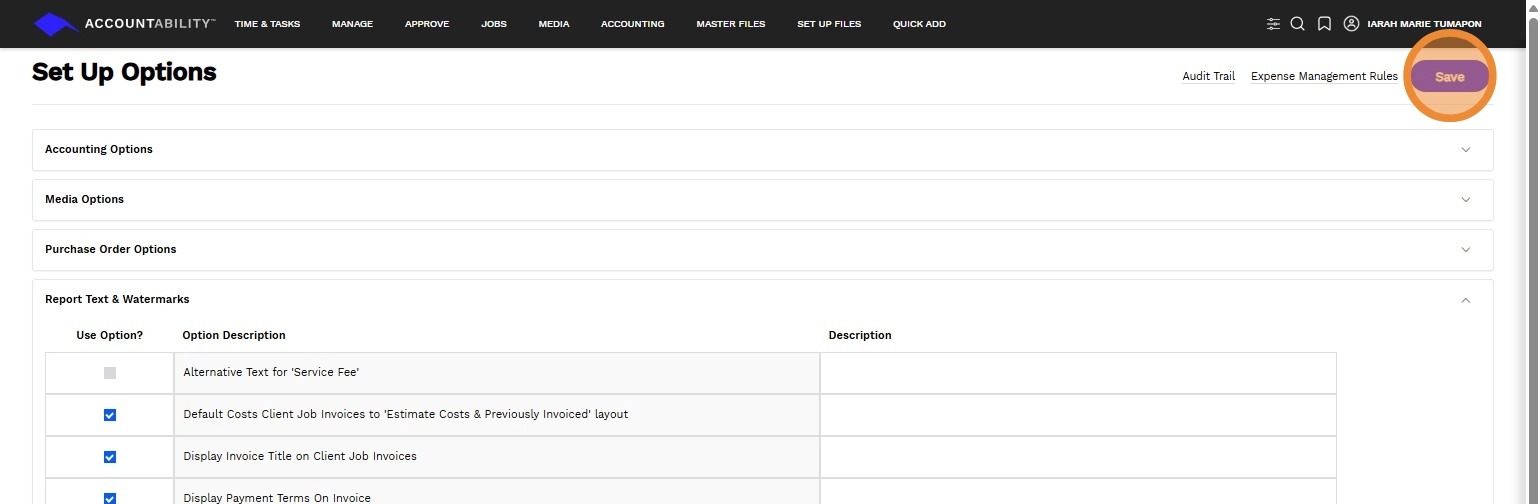Expand the Media Options chevron
This screenshot has height=504, width=1540.
click(x=1466, y=200)
